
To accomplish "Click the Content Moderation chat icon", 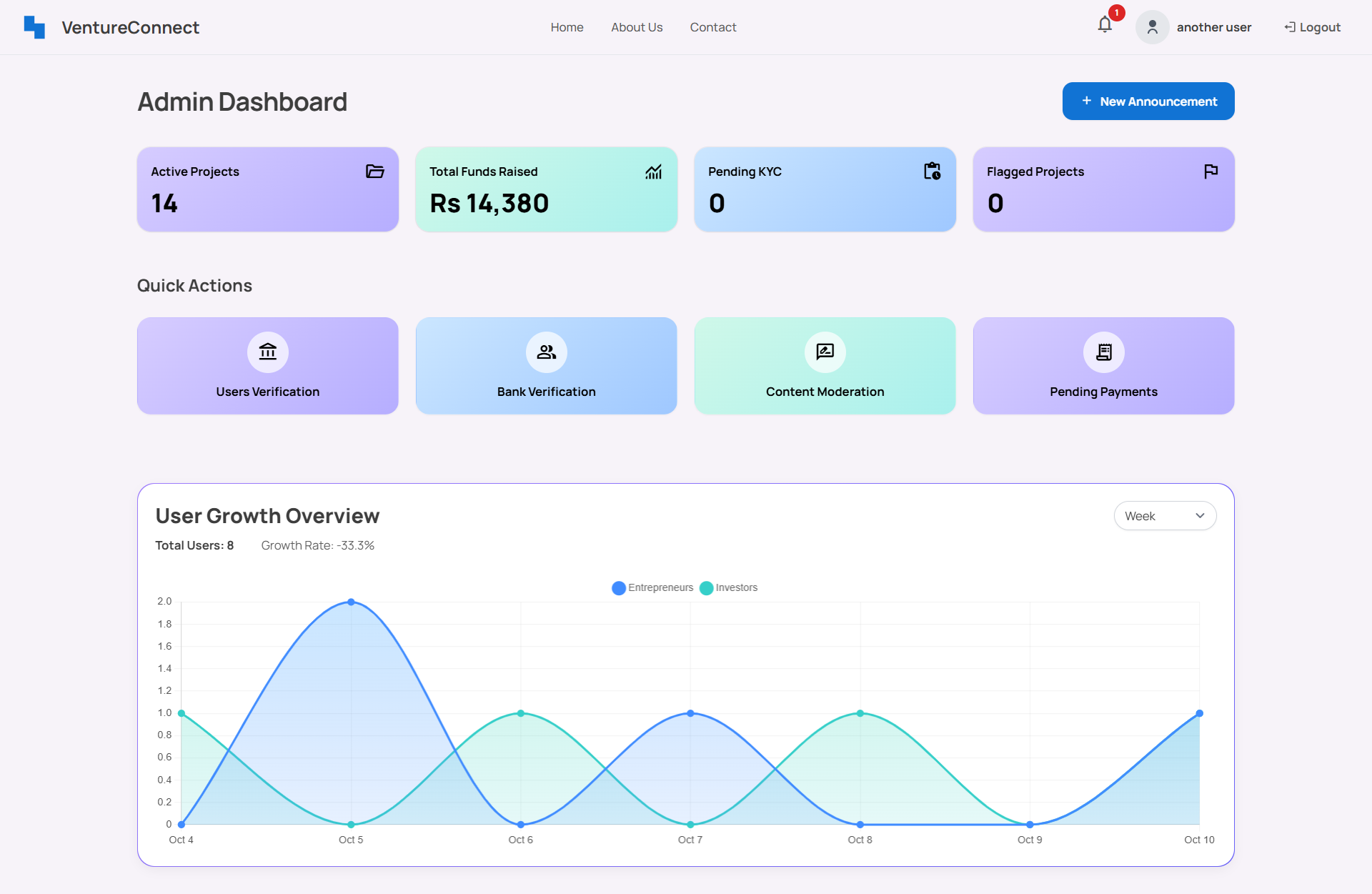I will tap(825, 352).
